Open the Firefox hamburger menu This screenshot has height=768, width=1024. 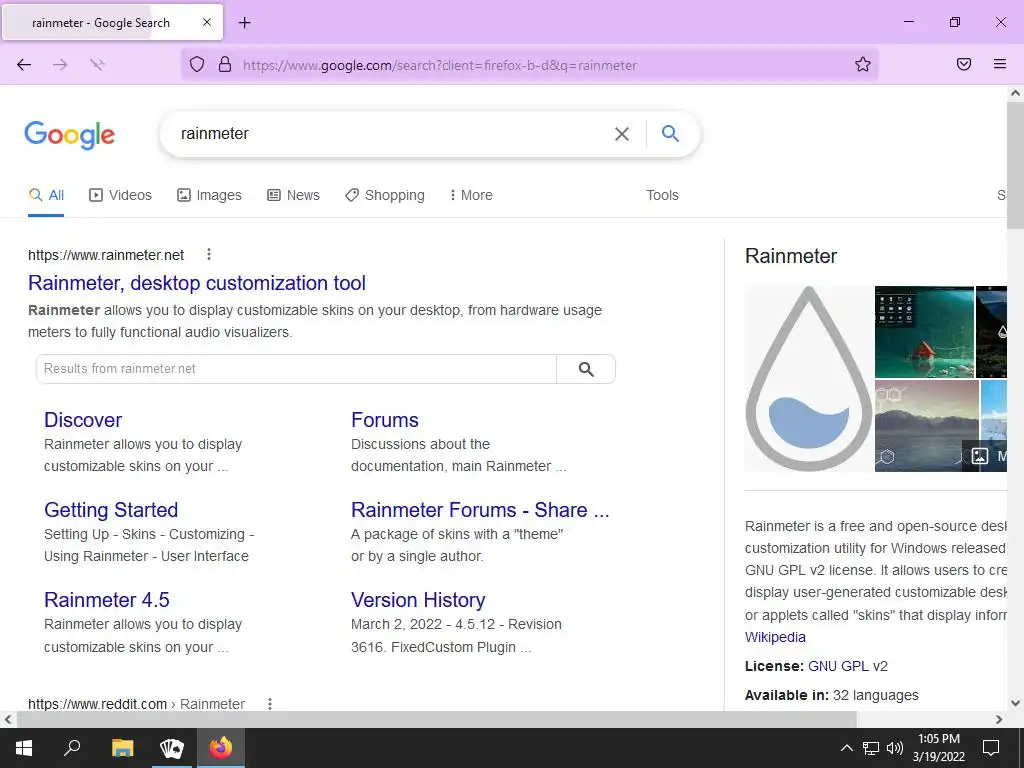(999, 64)
